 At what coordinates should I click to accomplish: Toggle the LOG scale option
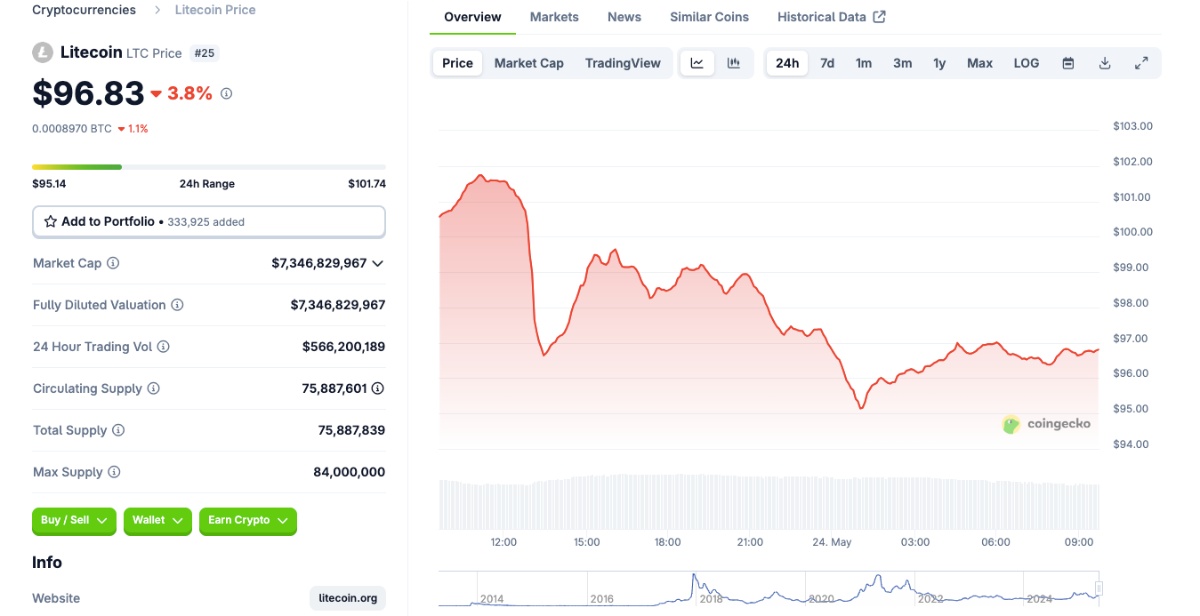(x=1026, y=63)
